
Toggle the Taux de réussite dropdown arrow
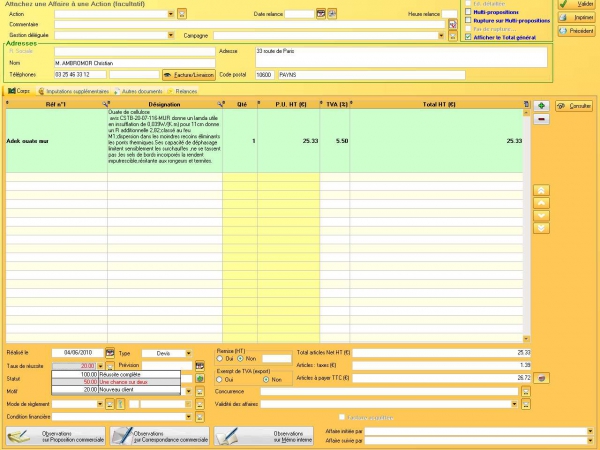pos(100,366)
